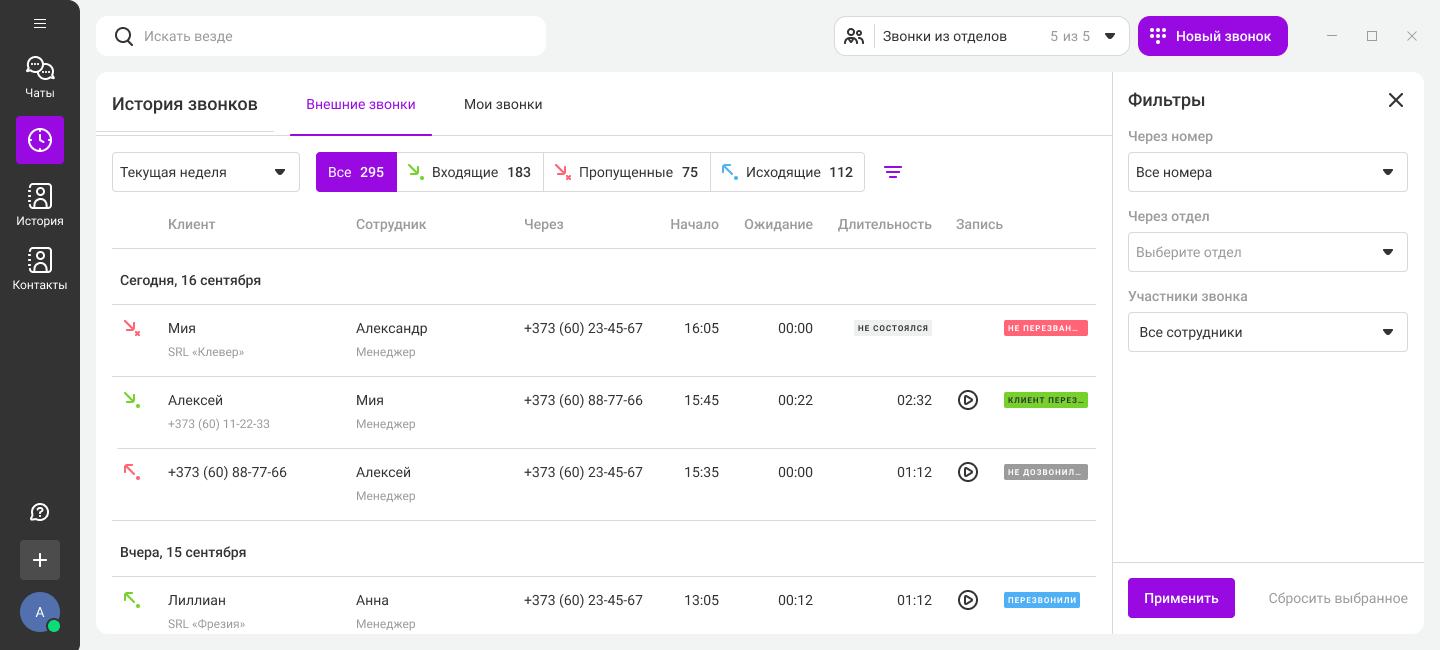The height and width of the screenshot is (650, 1440).
Task: Open the Выберите отдел dropdown
Action: (1267, 252)
